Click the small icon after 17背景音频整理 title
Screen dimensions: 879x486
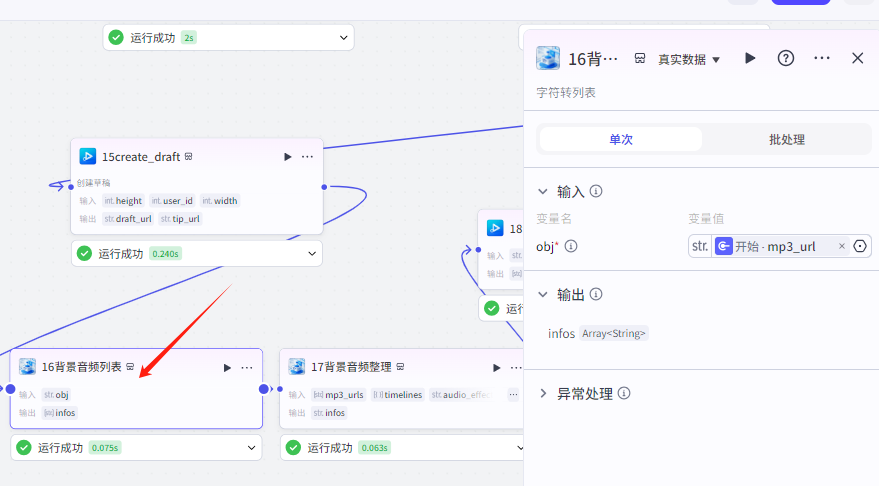(x=400, y=367)
